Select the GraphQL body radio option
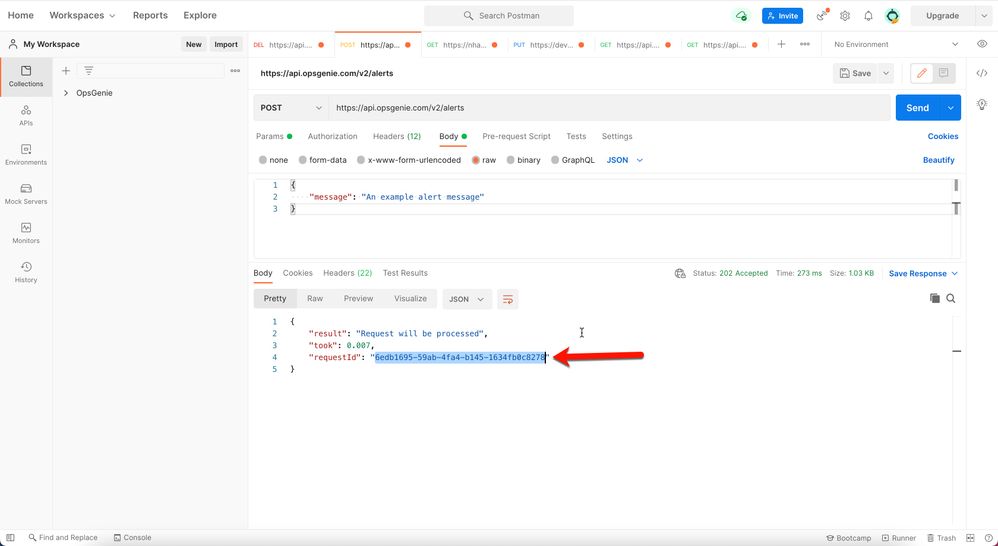This screenshot has height=546, width=998. (x=555, y=160)
